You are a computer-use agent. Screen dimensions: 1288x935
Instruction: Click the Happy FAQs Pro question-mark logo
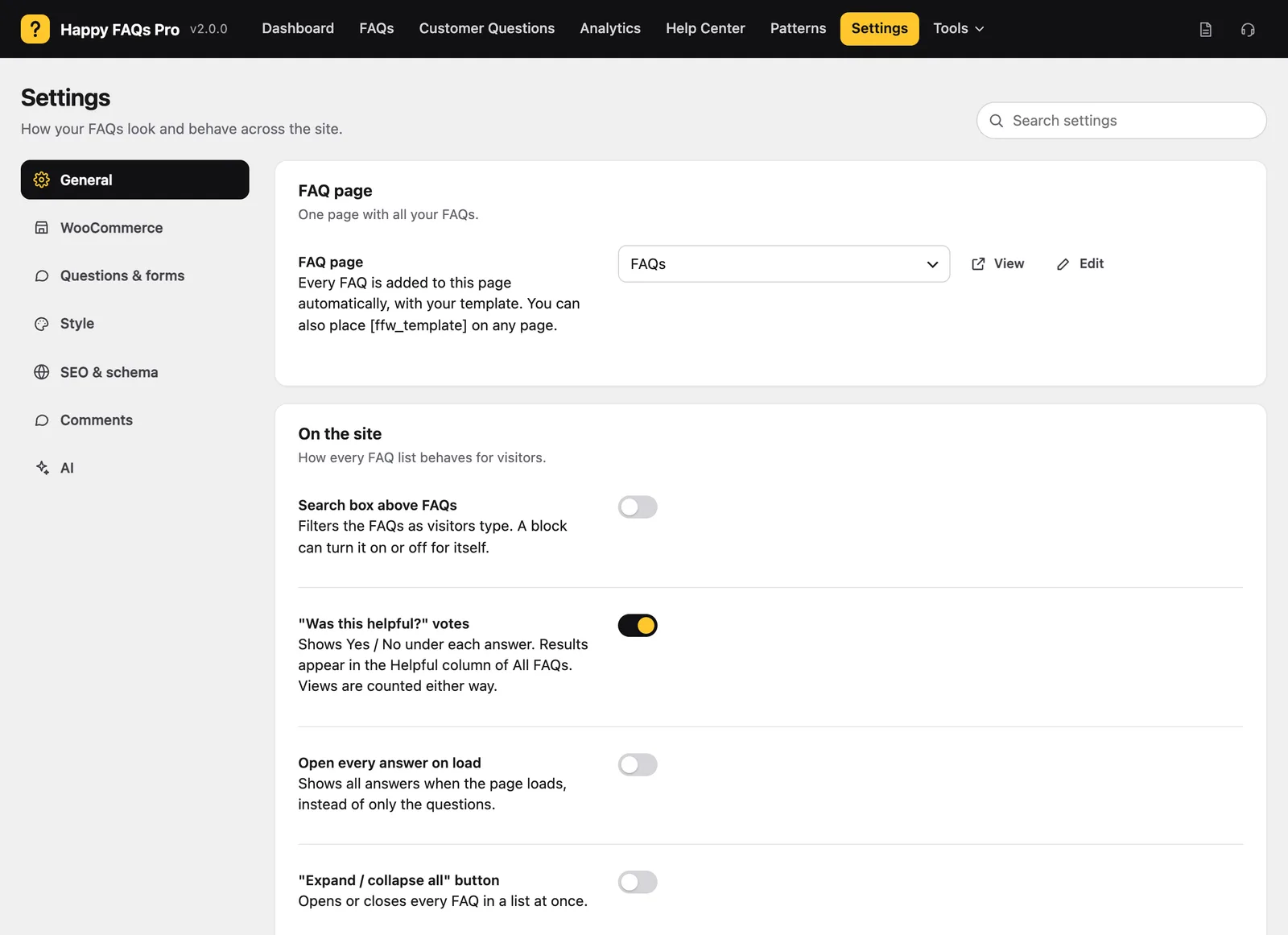(35, 29)
